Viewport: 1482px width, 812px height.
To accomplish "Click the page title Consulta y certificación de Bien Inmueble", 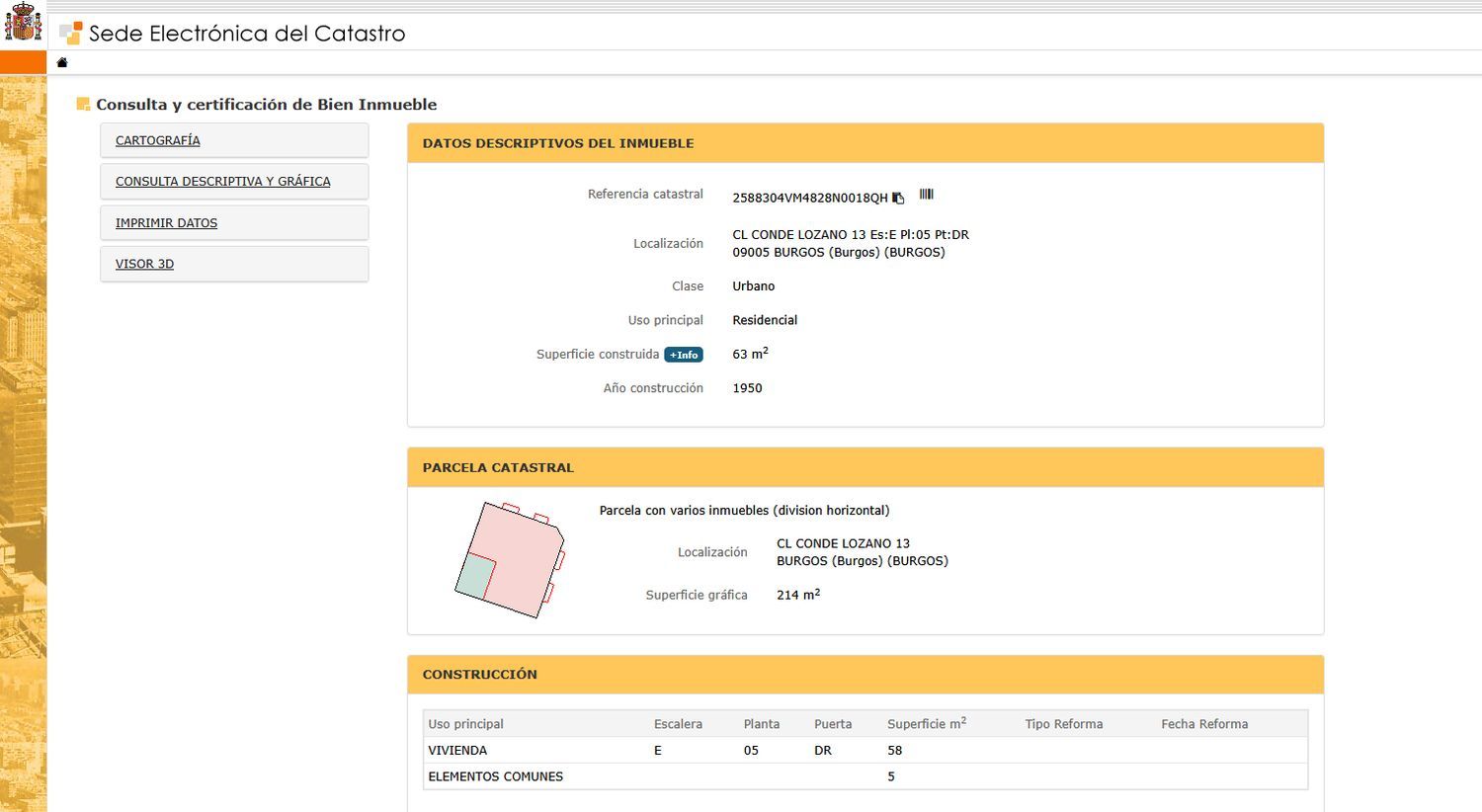I will [267, 105].
